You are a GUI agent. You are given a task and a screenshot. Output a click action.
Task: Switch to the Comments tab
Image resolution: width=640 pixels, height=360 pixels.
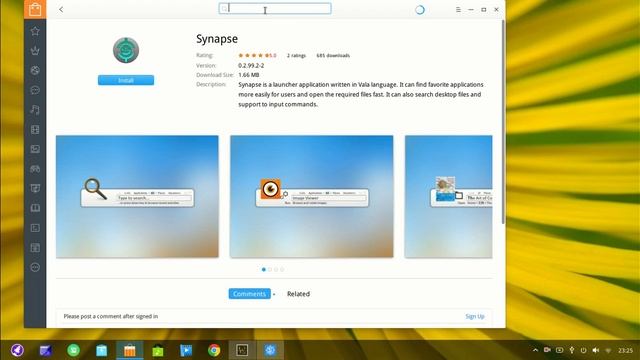(x=249, y=294)
